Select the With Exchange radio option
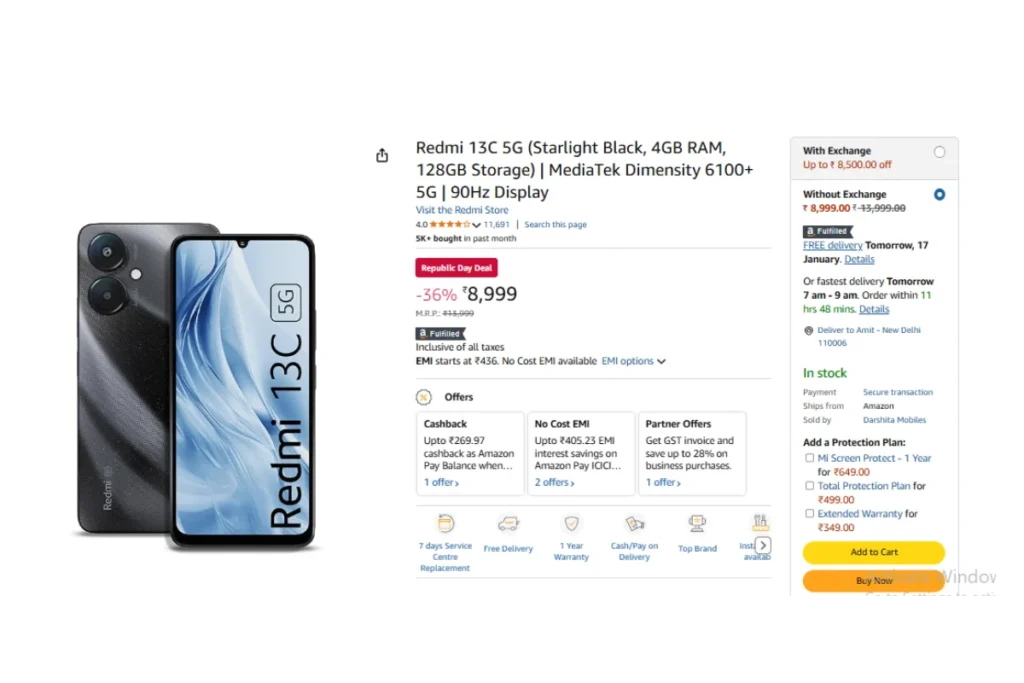The height and width of the screenshot is (683, 1024). (939, 152)
